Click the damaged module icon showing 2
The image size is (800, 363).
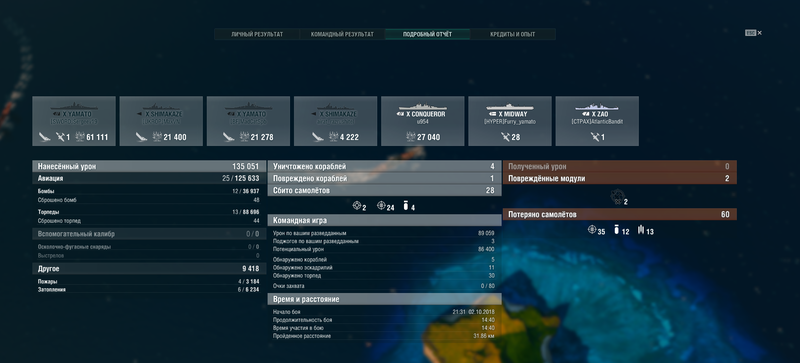617,196
